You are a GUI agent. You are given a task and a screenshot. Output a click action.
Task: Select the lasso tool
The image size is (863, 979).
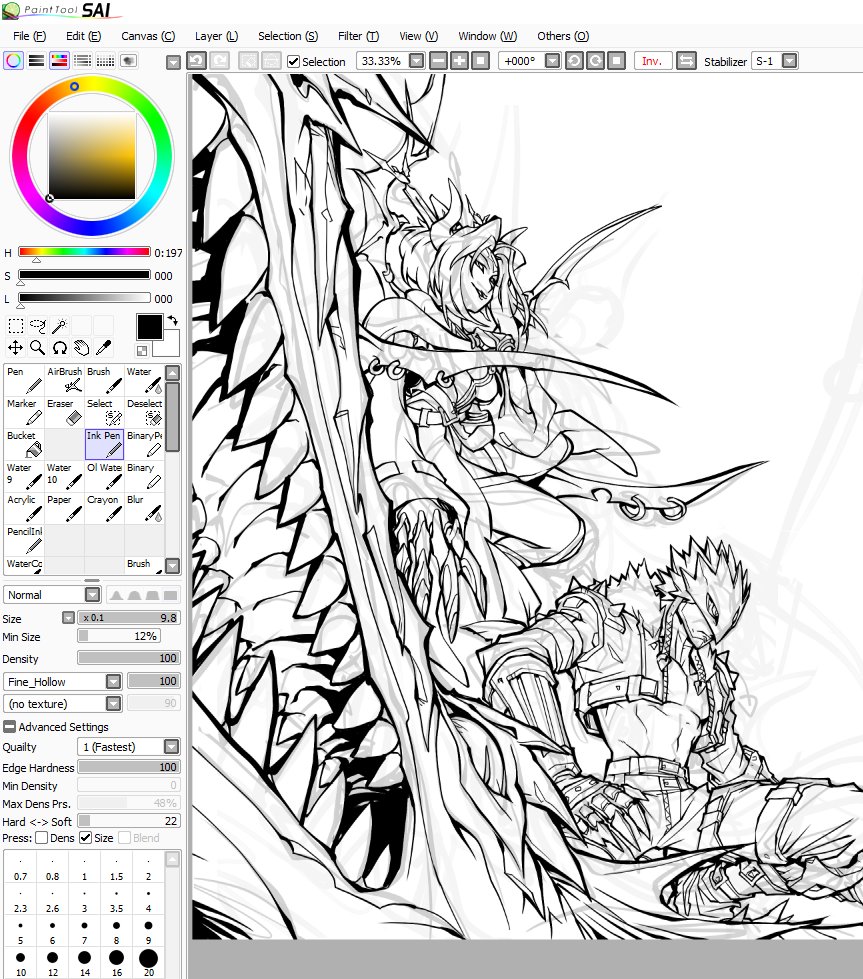(x=37, y=325)
